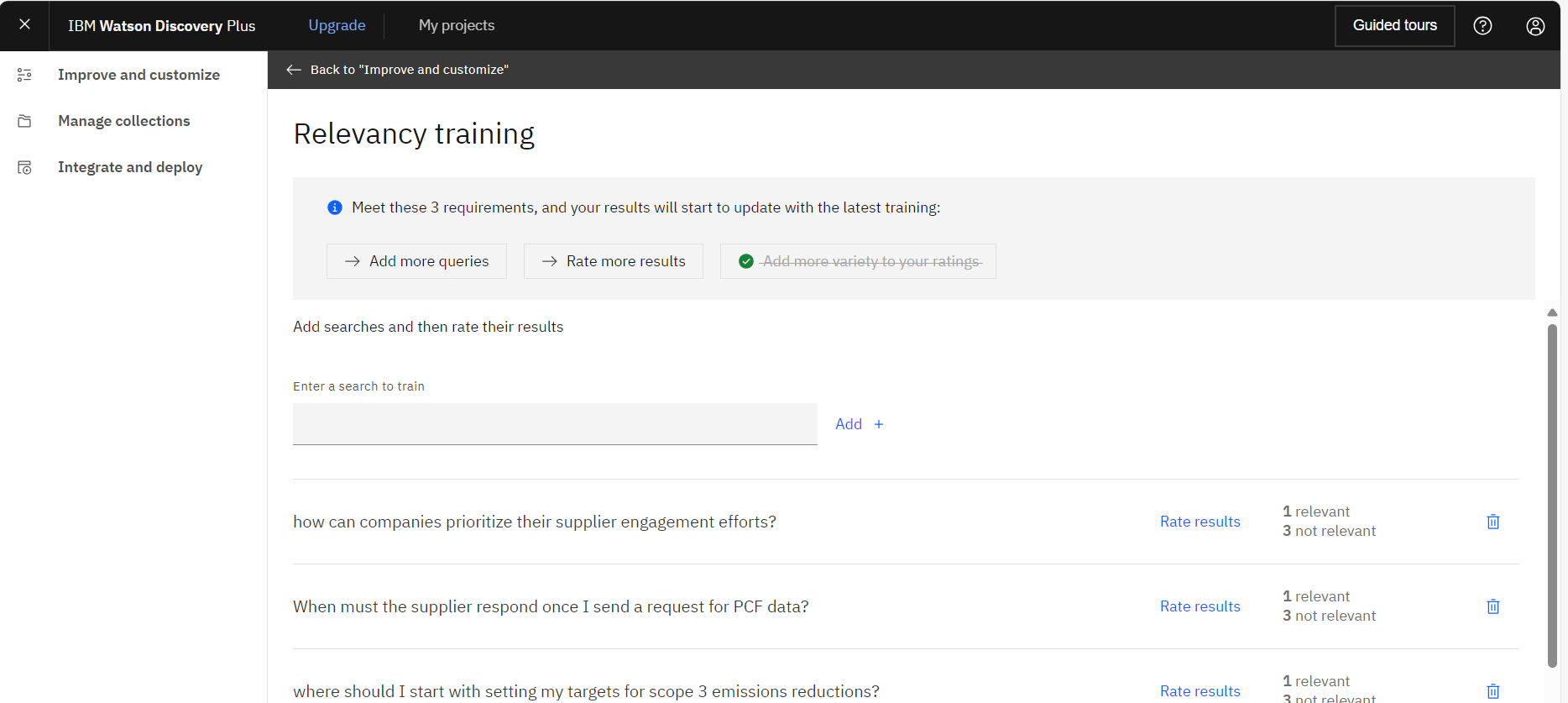This screenshot has height=703, width=1568.
Task: Focus the search to train input field
Action: click(x=555, y=424)
